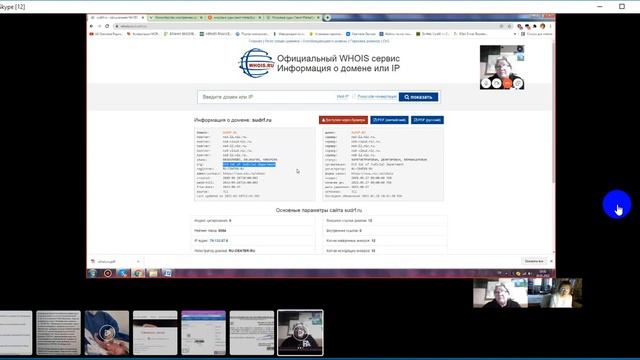640x360 pixels.
Task: Open the Chrome profile avatar
Action: point(542,26)
